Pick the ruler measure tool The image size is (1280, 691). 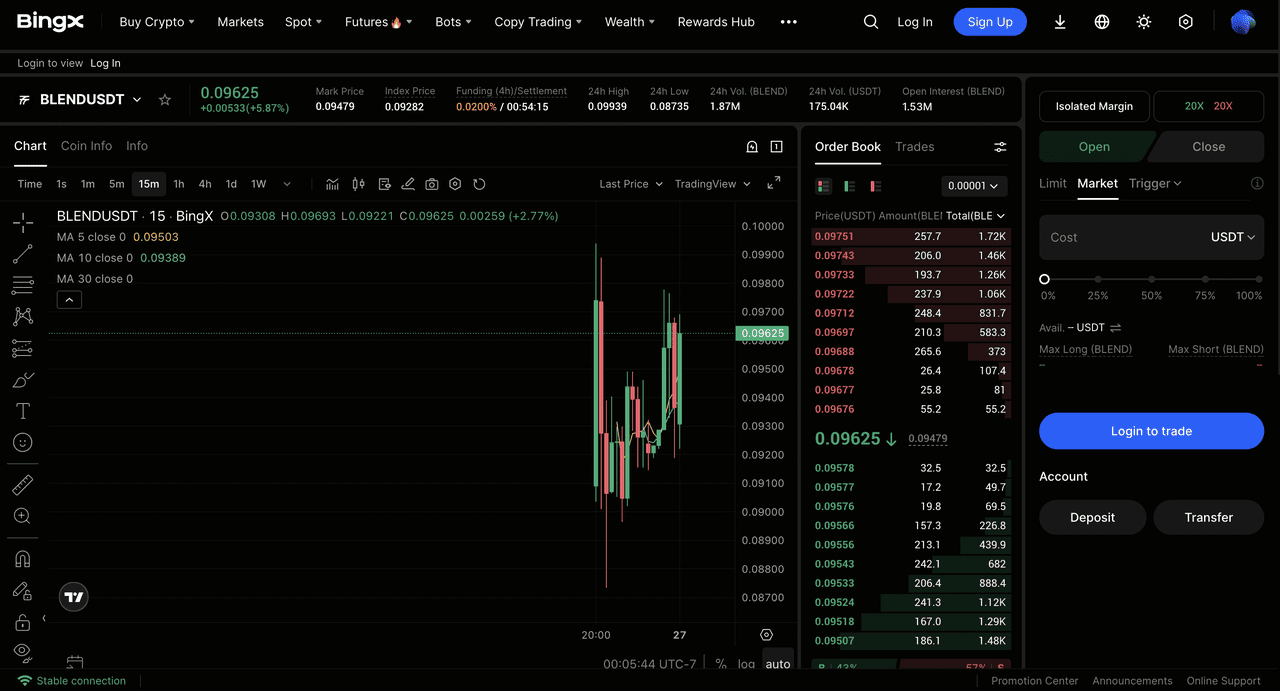22,485
